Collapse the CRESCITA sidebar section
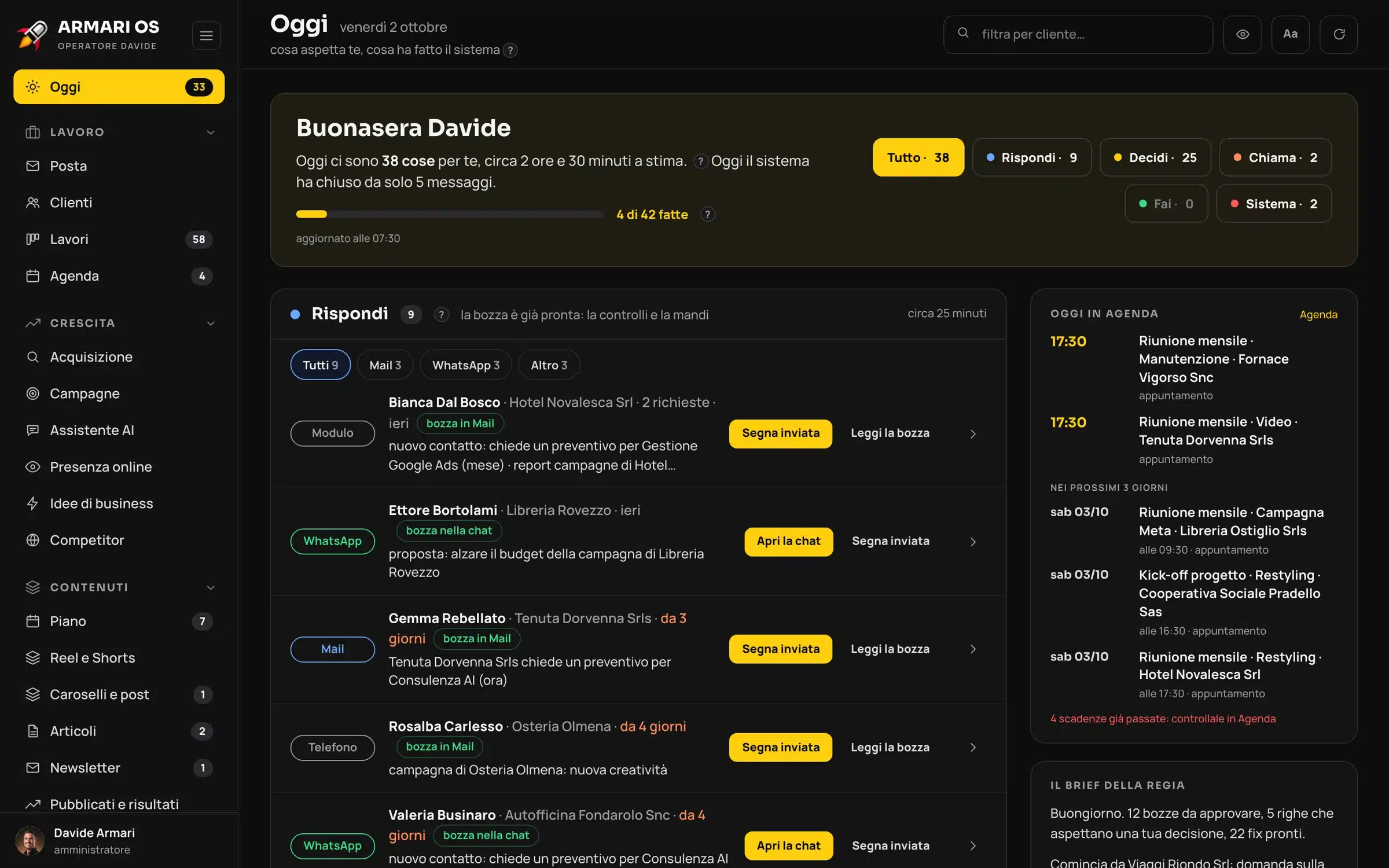This screenshot has height=868, width=1389. [211, 323]
